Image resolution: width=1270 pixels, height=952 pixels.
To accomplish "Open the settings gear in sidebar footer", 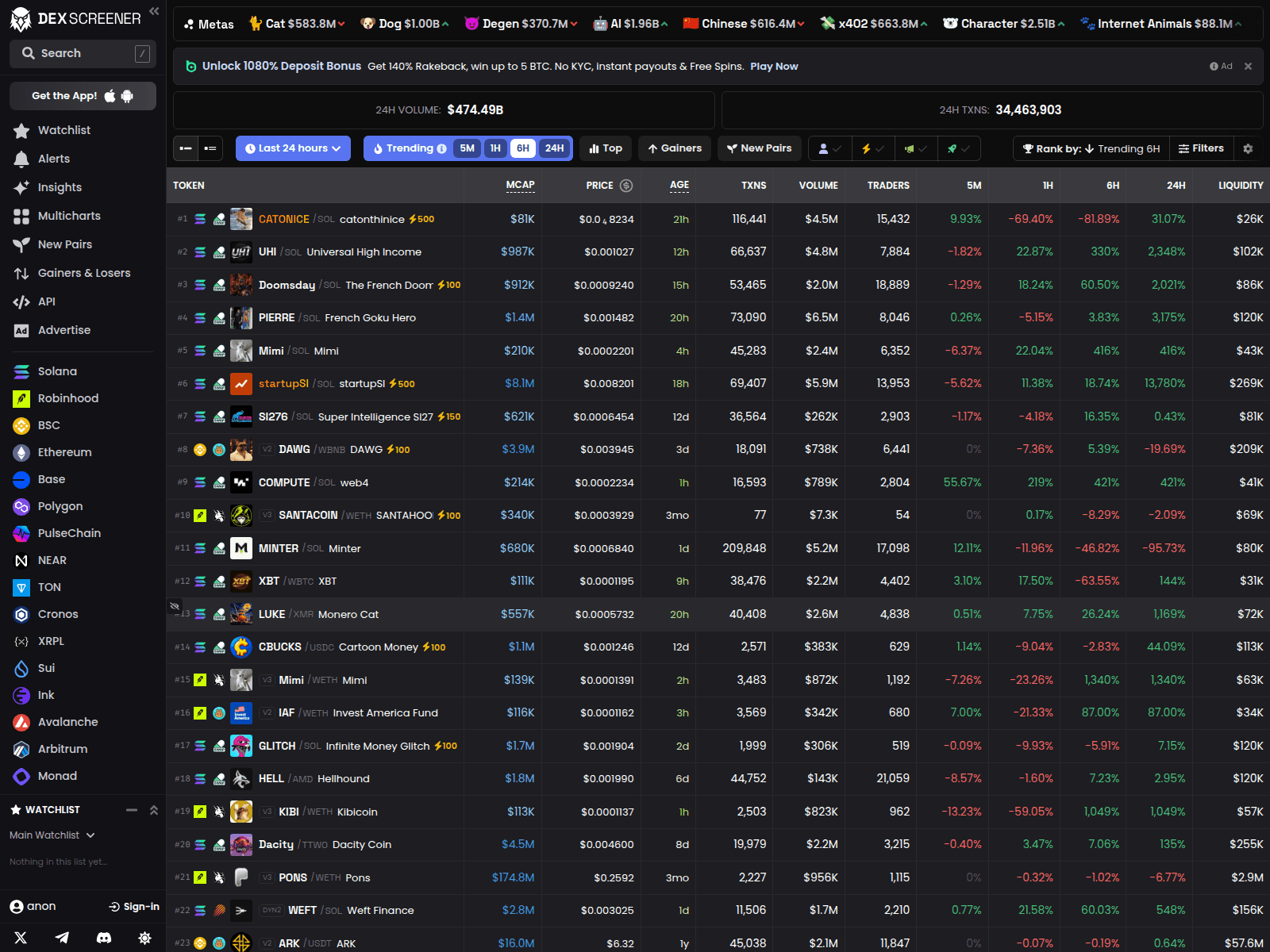I will pyautogui.click(x=144, y=938).
